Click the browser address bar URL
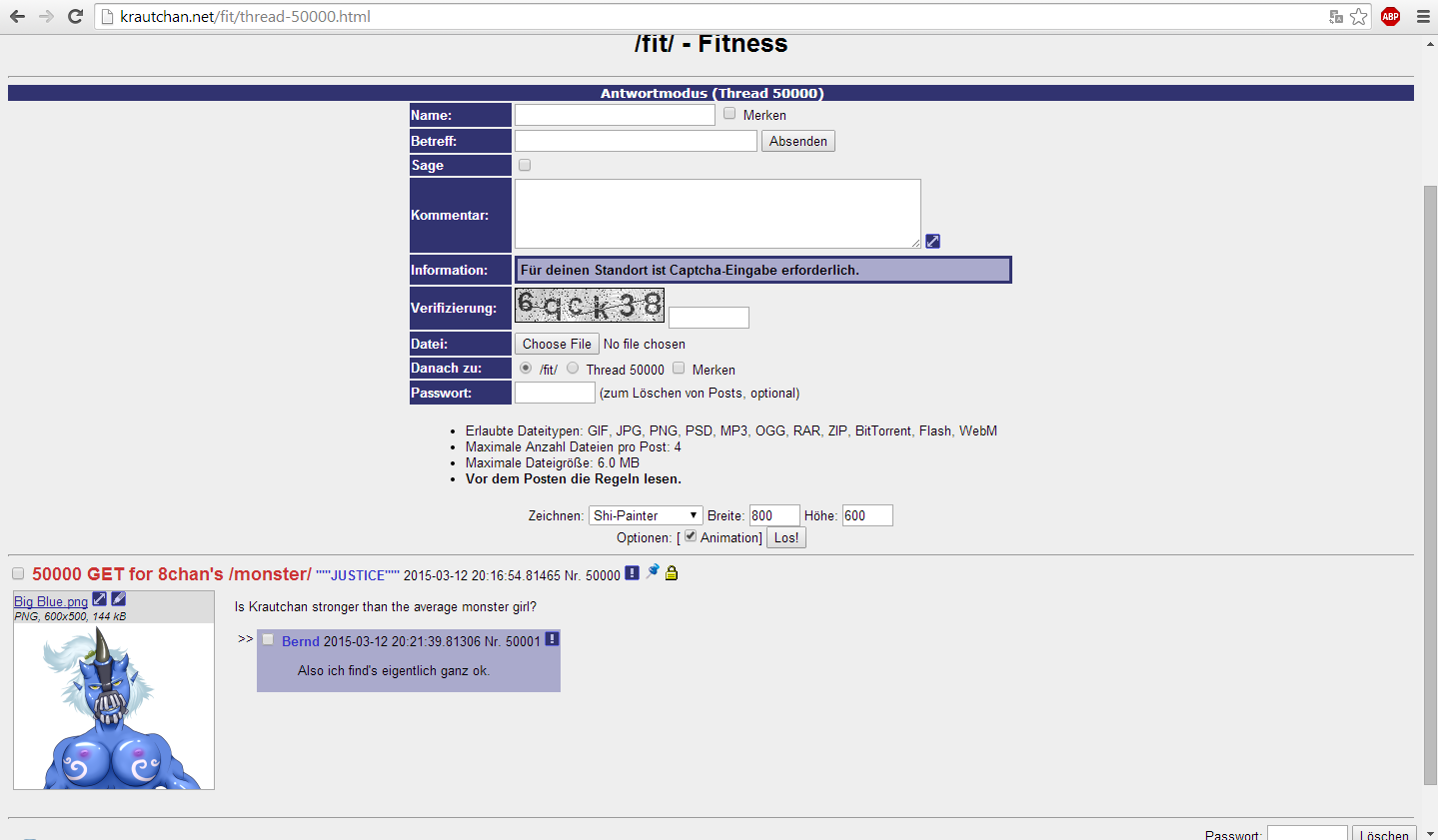The height and width of the screenshot is (840, 1438). click(245, 16)
